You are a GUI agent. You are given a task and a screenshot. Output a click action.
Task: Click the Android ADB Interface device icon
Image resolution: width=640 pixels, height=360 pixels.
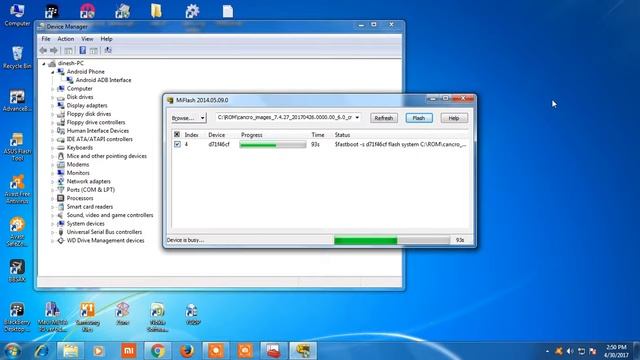click(x=70, y=80)
